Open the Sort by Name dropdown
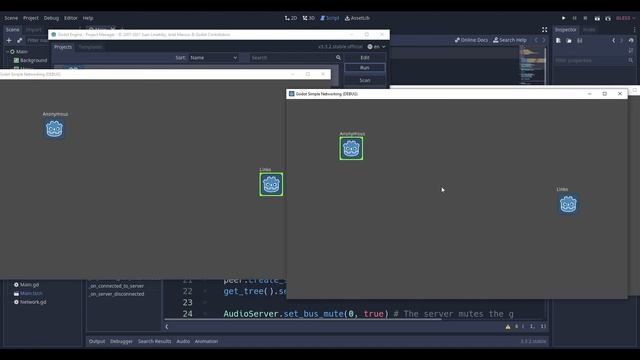The image size is (640, 360). [213, 58]
